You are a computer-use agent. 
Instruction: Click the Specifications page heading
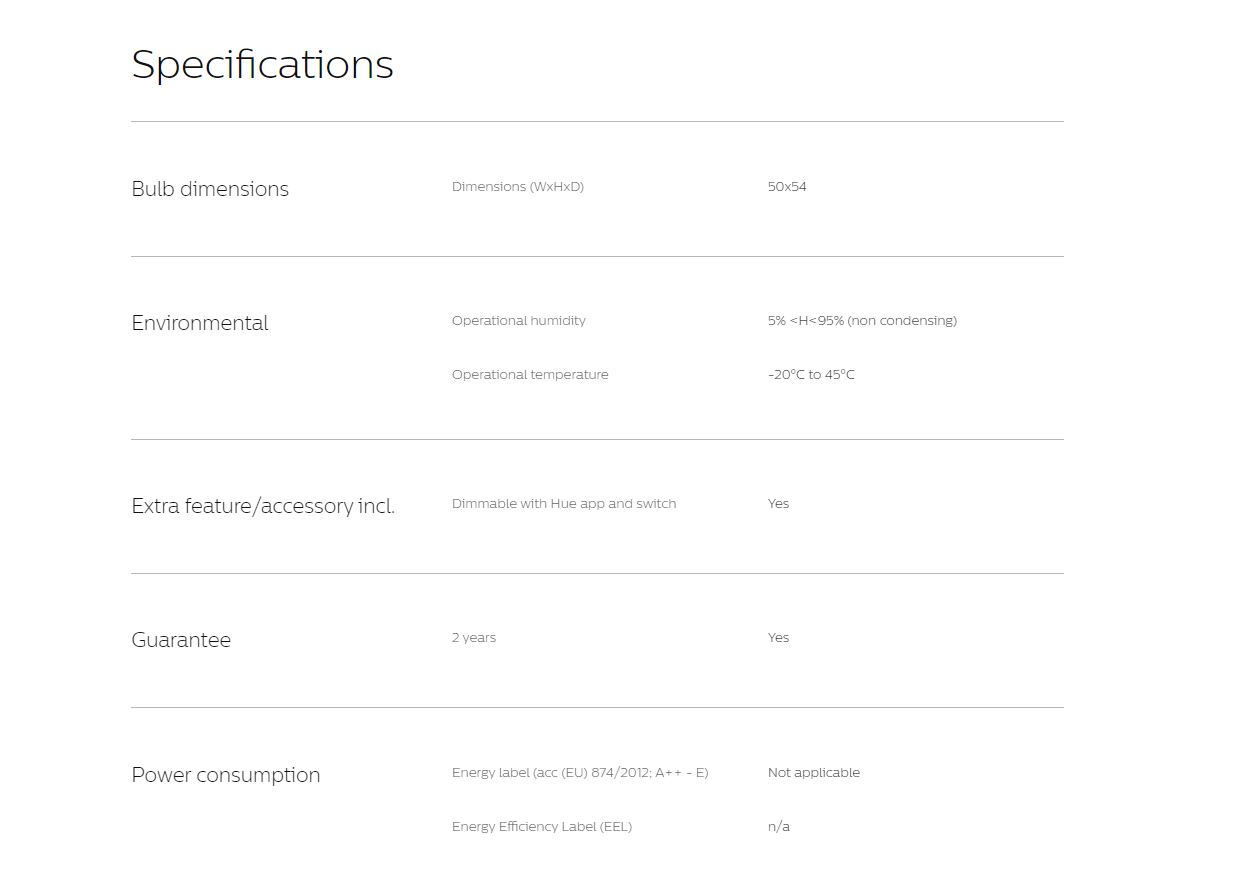coord(262,65)
